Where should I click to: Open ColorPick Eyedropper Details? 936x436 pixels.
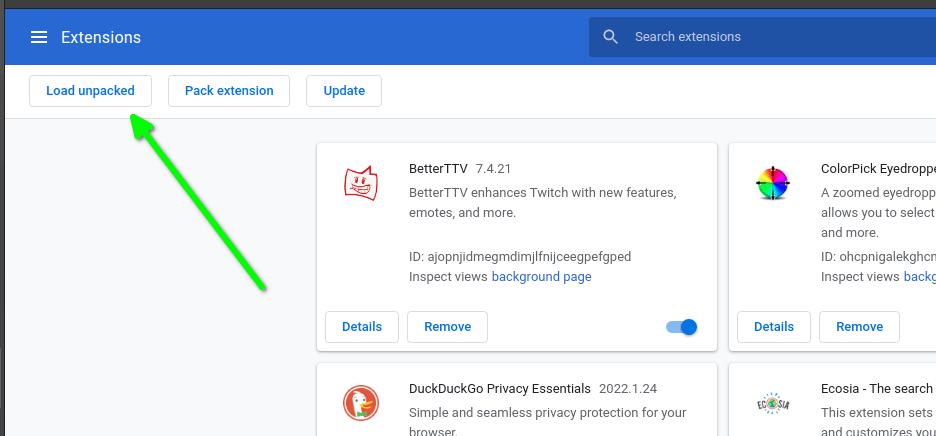pos(774,327)
